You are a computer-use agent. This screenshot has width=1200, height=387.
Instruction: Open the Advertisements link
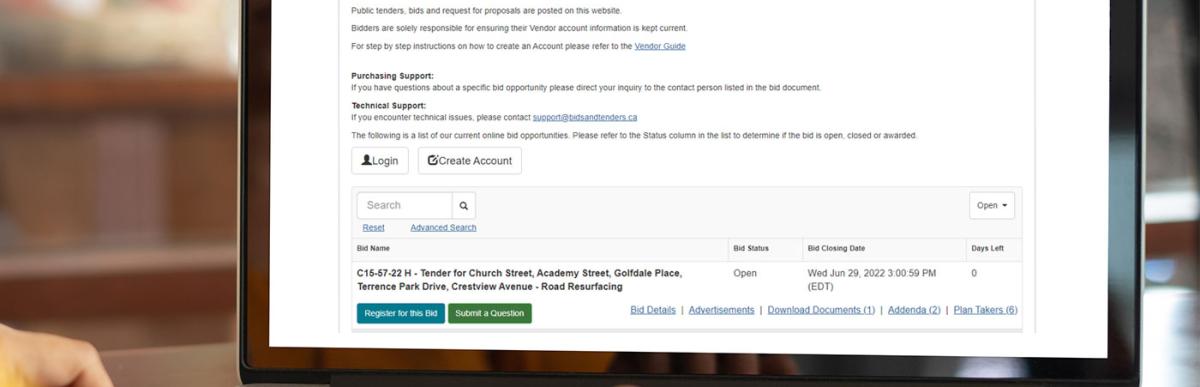721,310
